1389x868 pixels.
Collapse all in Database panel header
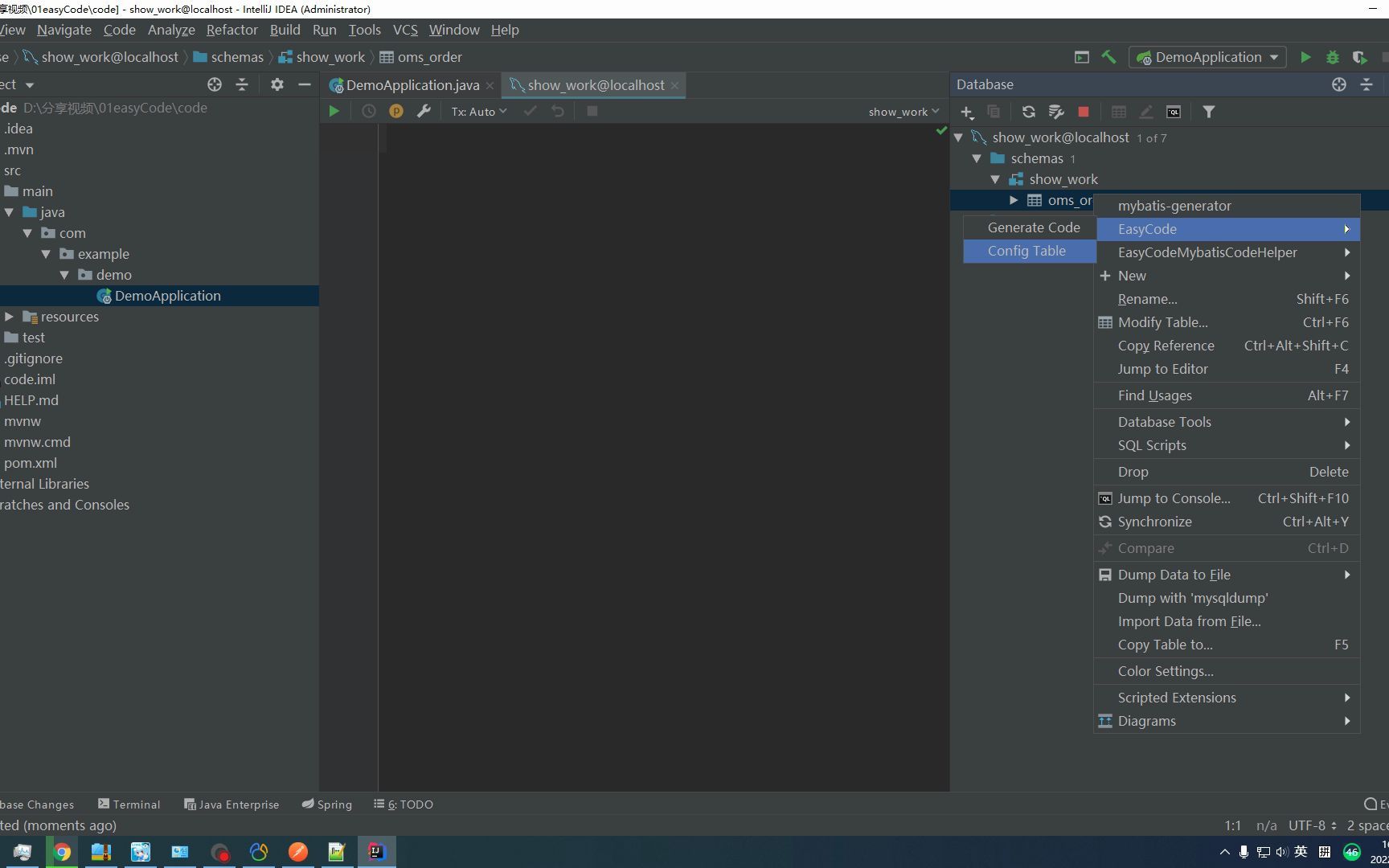click(1366, 84)
